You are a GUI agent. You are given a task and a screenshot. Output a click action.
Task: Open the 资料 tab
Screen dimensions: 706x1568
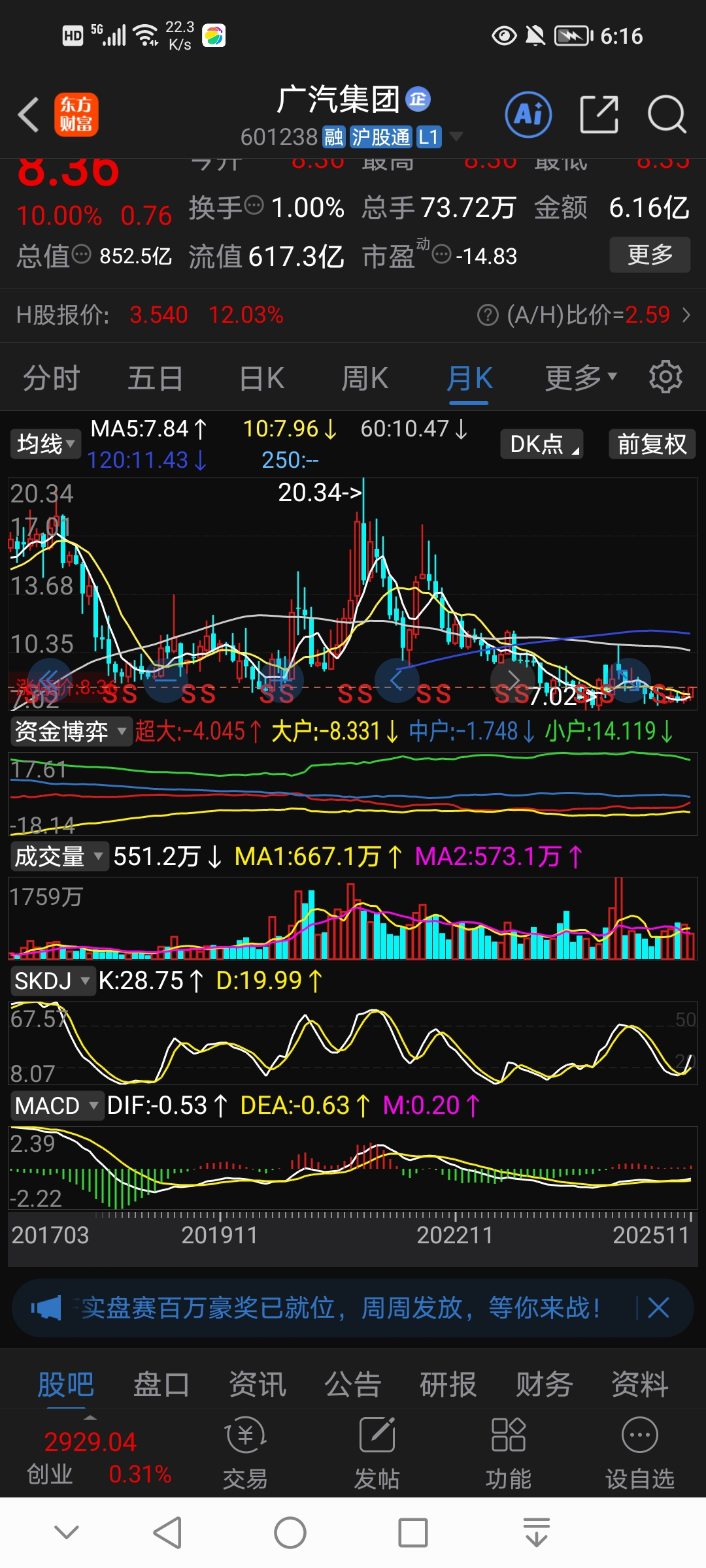point(639,1384)
